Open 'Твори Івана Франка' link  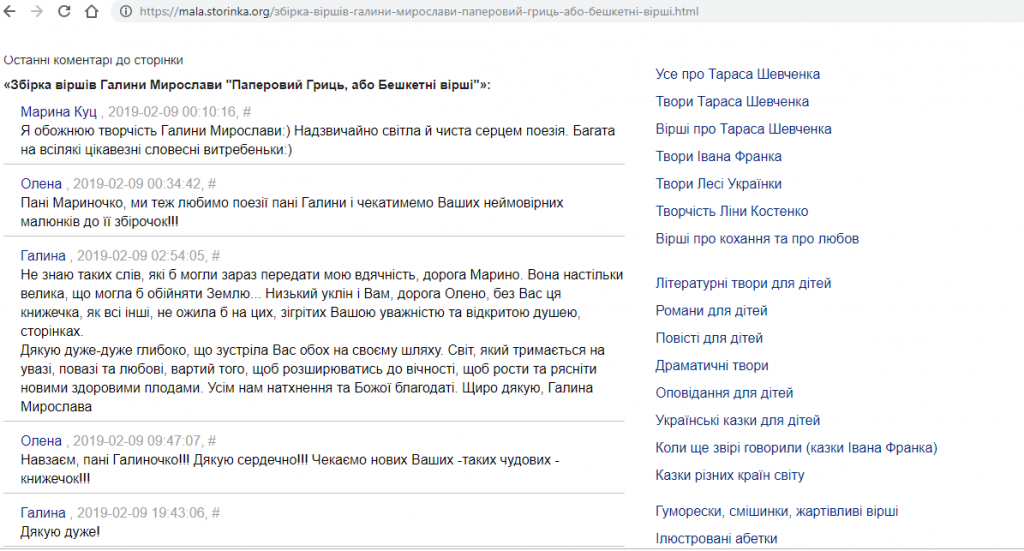tap(718, 156)
